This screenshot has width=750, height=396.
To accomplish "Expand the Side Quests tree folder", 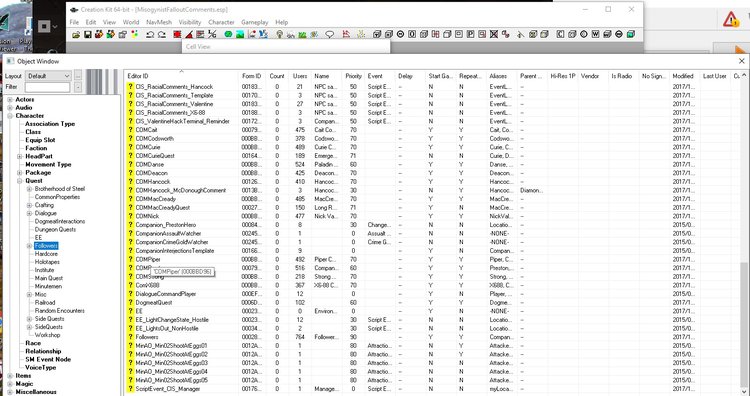I will pos(29,319).
